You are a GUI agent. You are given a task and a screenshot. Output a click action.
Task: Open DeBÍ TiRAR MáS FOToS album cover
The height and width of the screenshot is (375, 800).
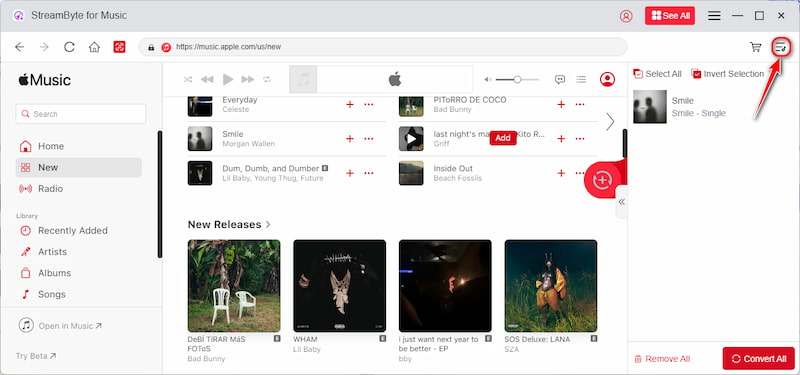tap(234, 286)
